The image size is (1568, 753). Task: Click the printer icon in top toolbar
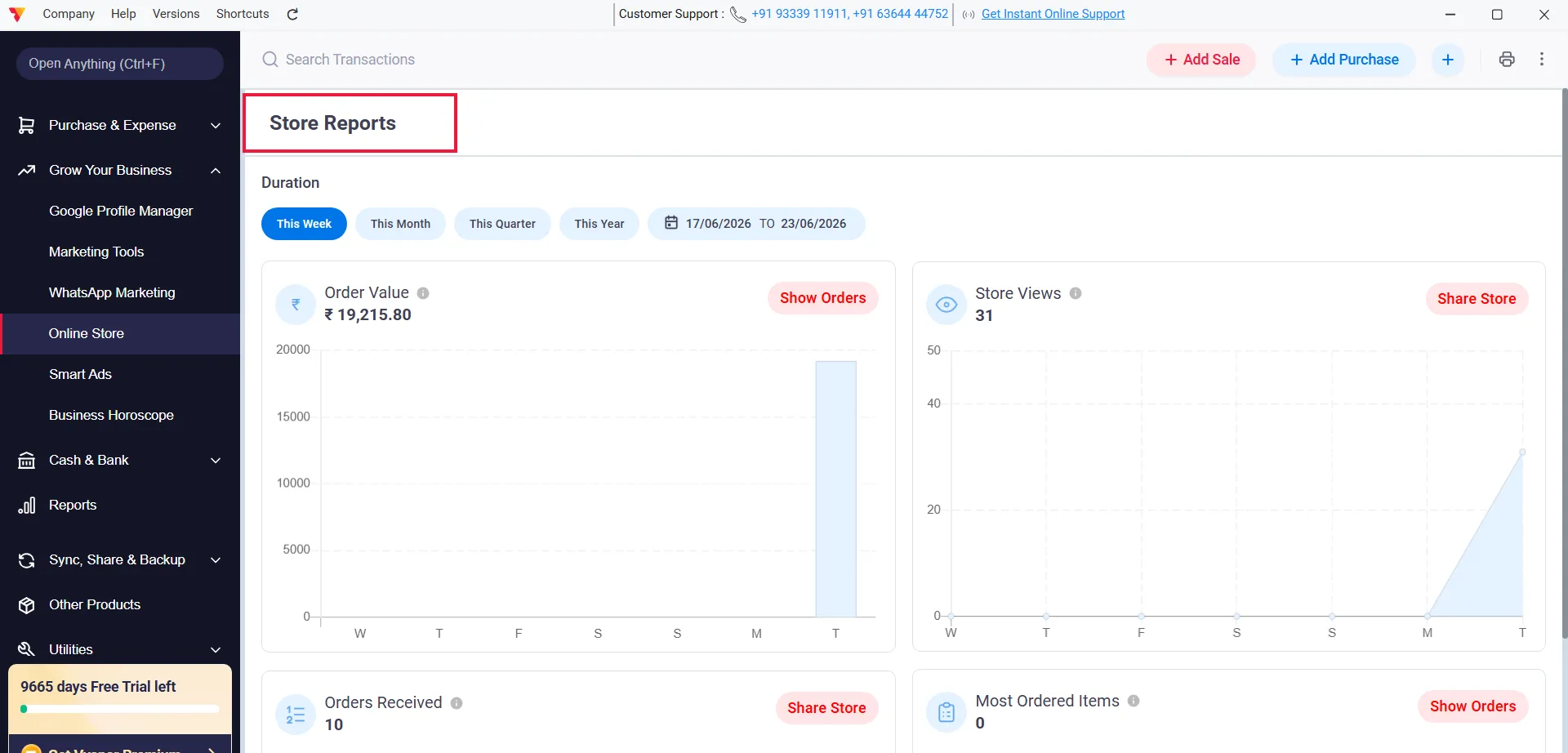[1507, 59]
